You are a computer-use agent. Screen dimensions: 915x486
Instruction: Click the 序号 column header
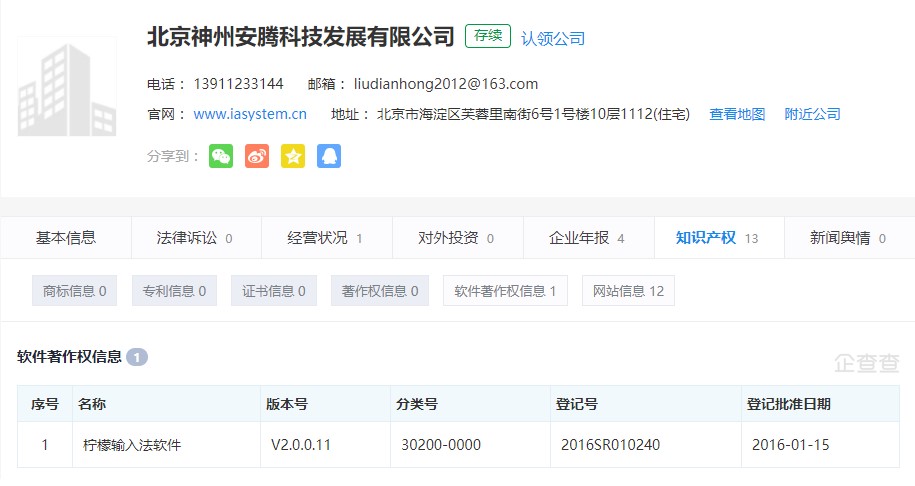(45, 404)
